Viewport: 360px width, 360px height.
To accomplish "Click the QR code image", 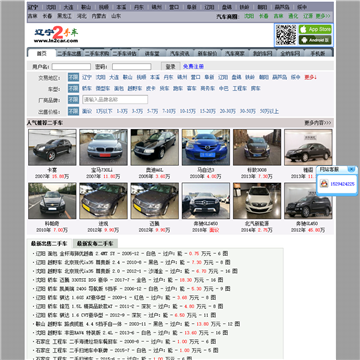I will tap(286, 35).
